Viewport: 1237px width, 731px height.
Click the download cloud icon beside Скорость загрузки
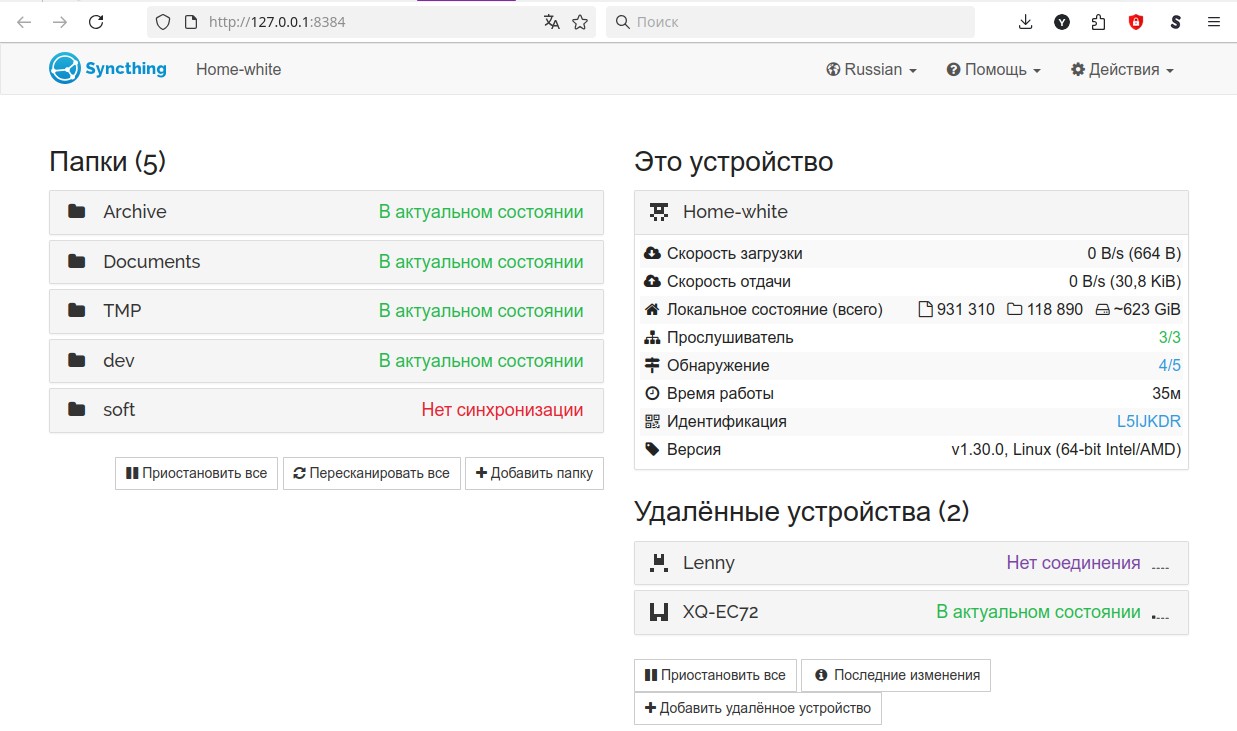point(653,254)
